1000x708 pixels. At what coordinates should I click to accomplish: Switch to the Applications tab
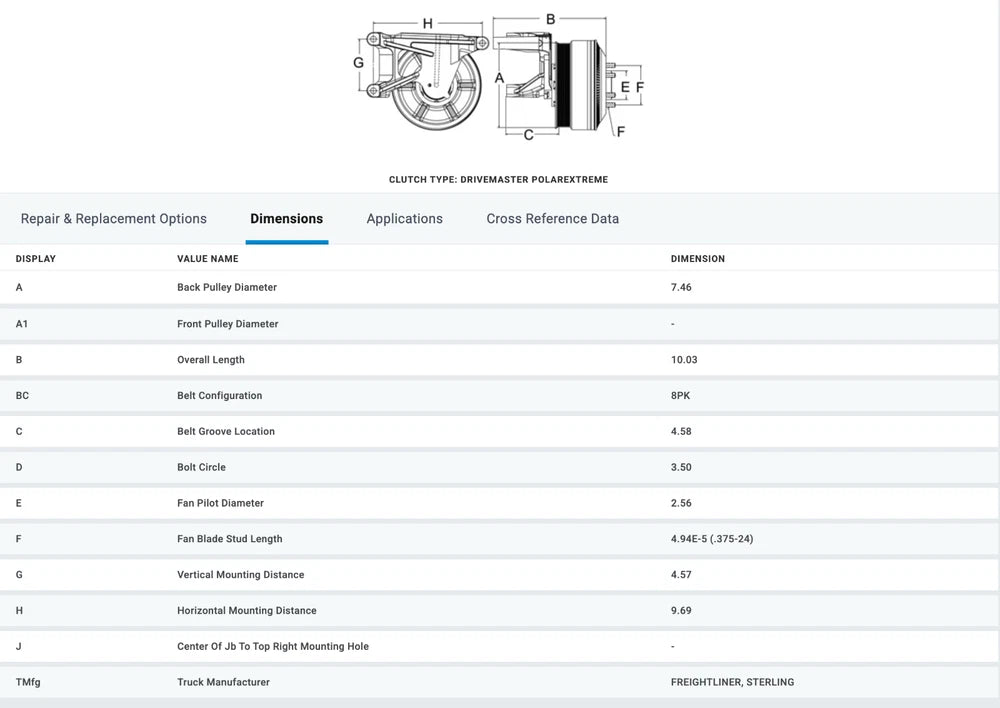404,219
